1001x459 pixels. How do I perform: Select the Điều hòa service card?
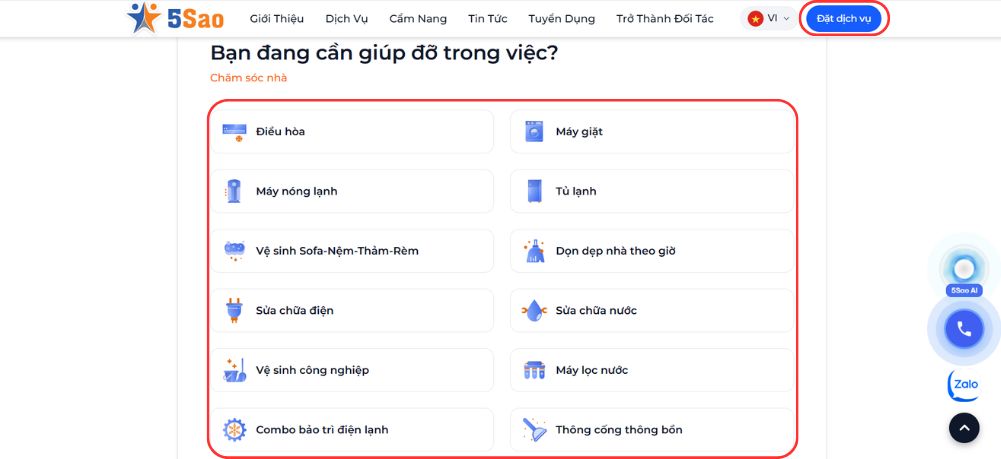click(x=352, y=132)
